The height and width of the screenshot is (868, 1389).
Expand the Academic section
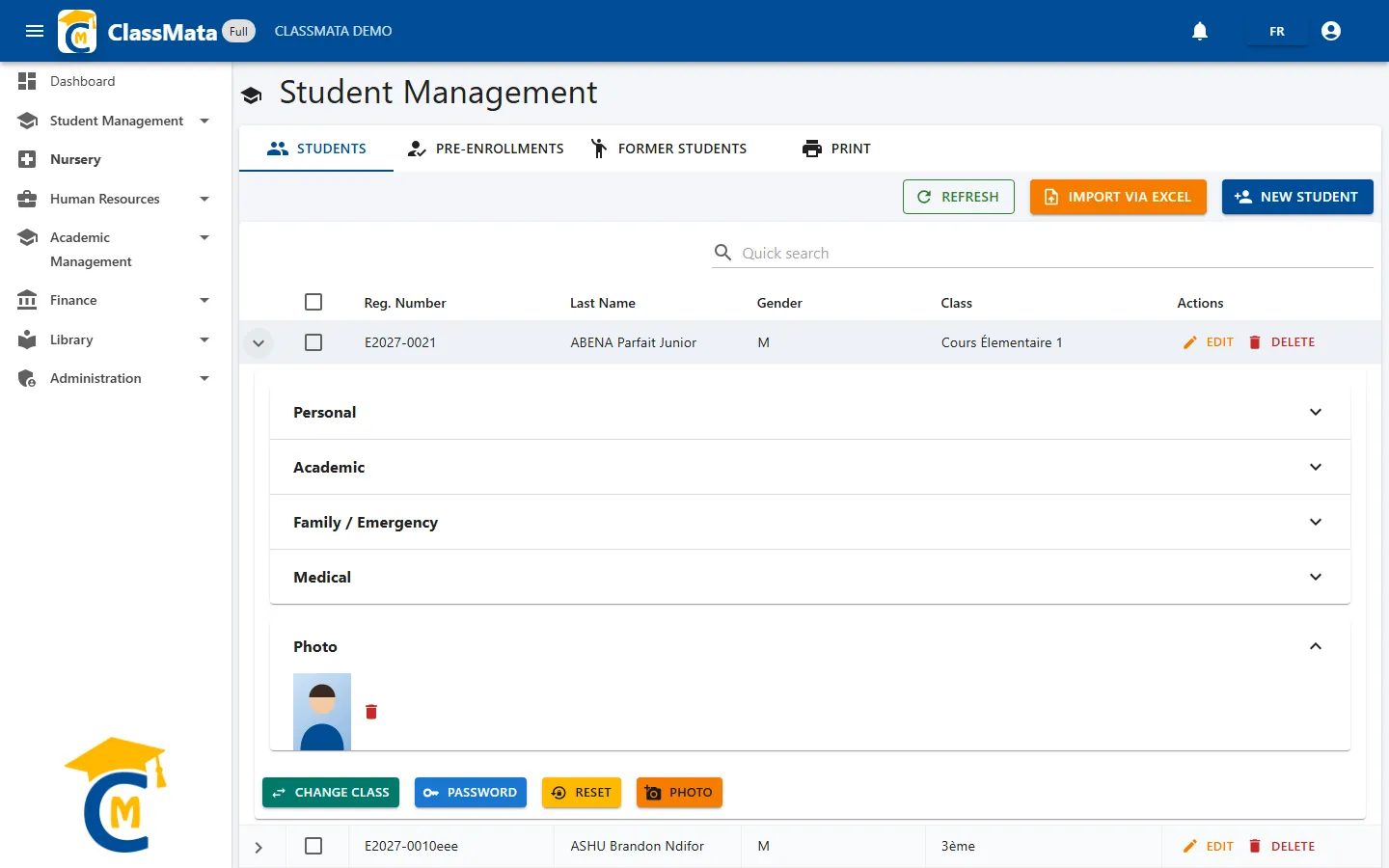[x=810, y=467]
